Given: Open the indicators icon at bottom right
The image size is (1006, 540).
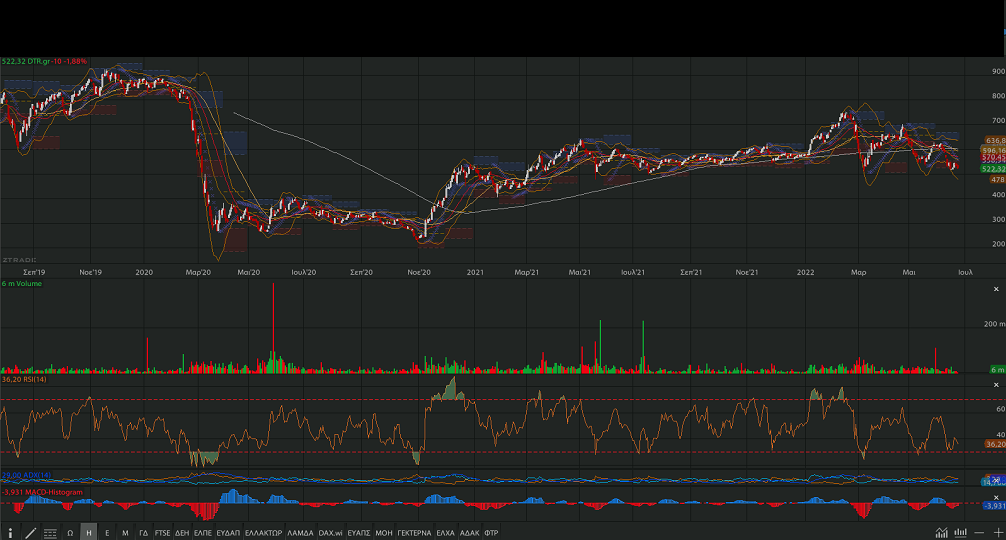Looking at the screenshot, I should [961, 533].
